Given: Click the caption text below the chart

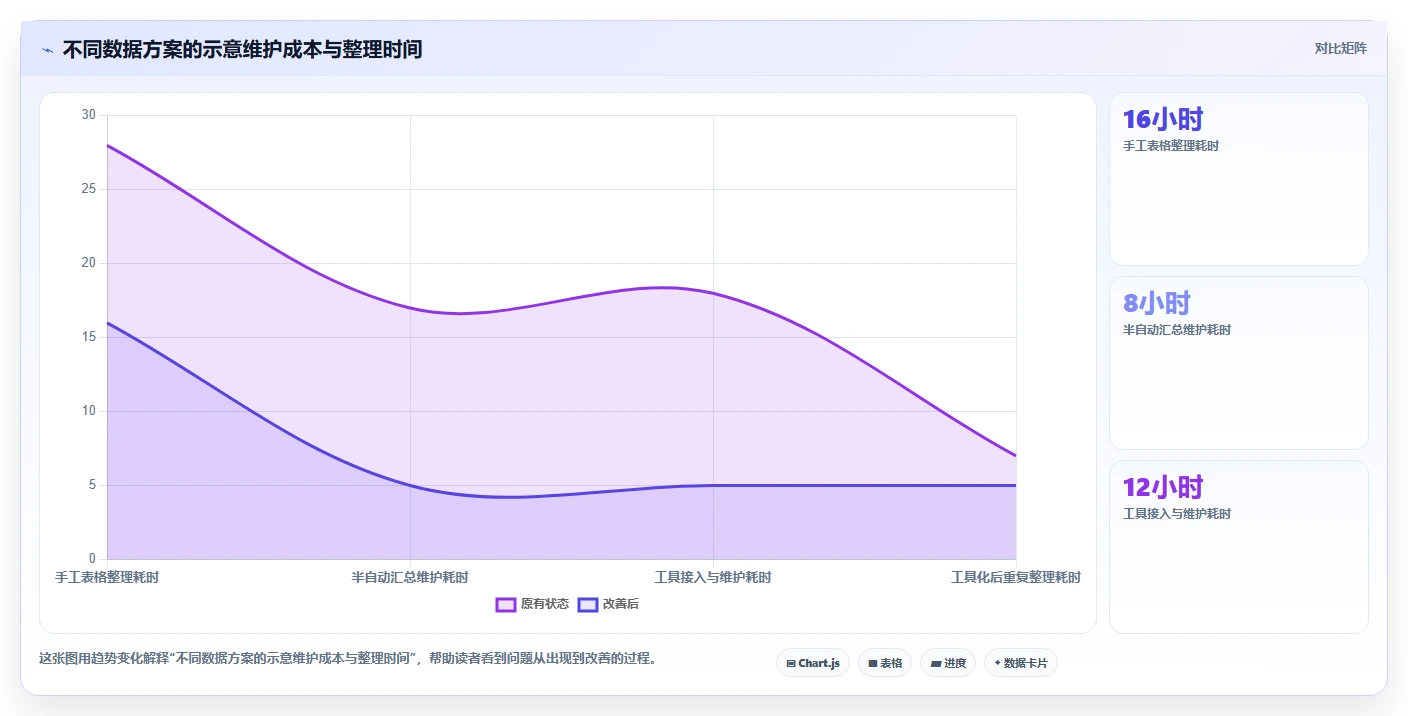Looking at the screenshot, I should (347, 658).
